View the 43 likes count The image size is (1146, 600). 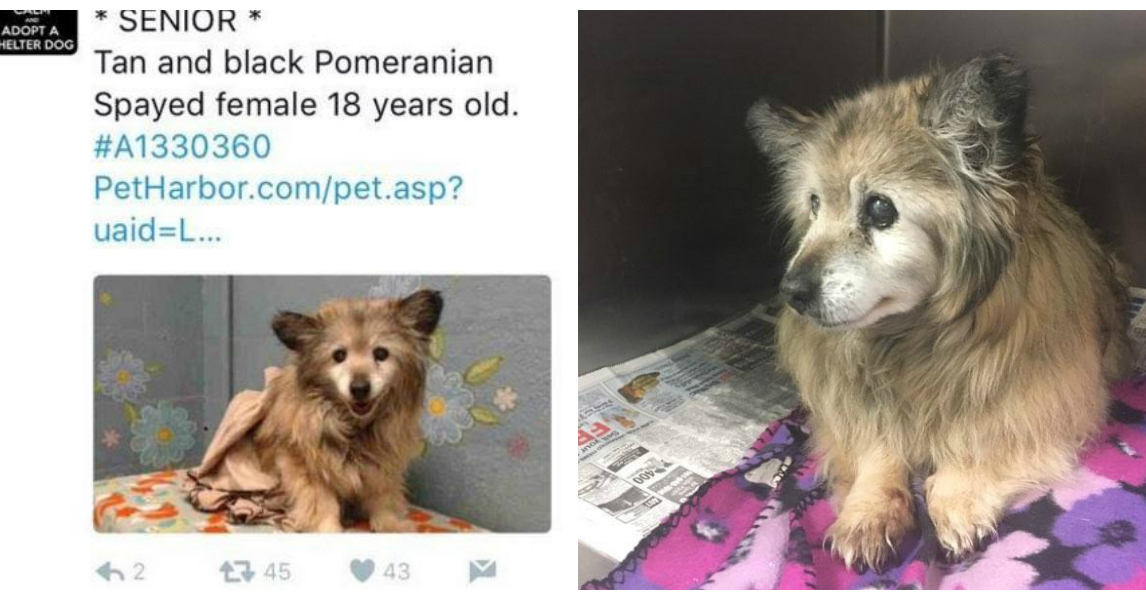pos(397,571)
